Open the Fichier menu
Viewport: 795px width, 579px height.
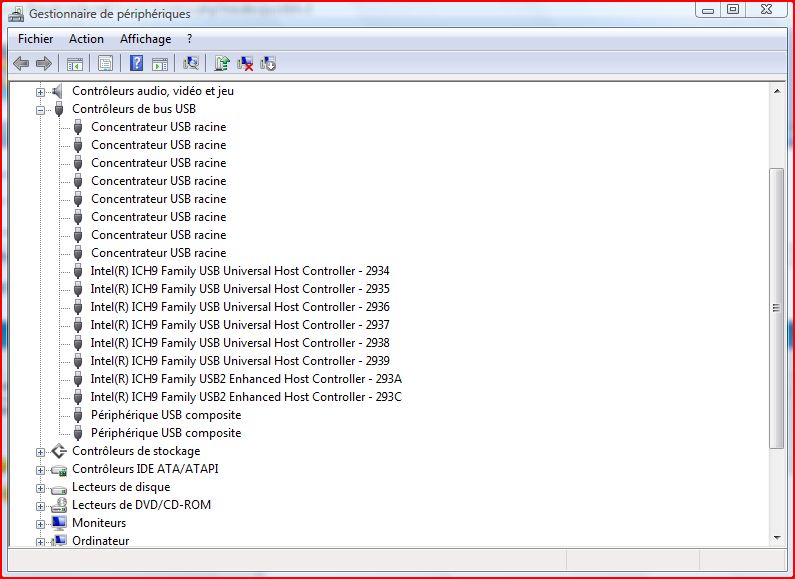pos(35,39)
